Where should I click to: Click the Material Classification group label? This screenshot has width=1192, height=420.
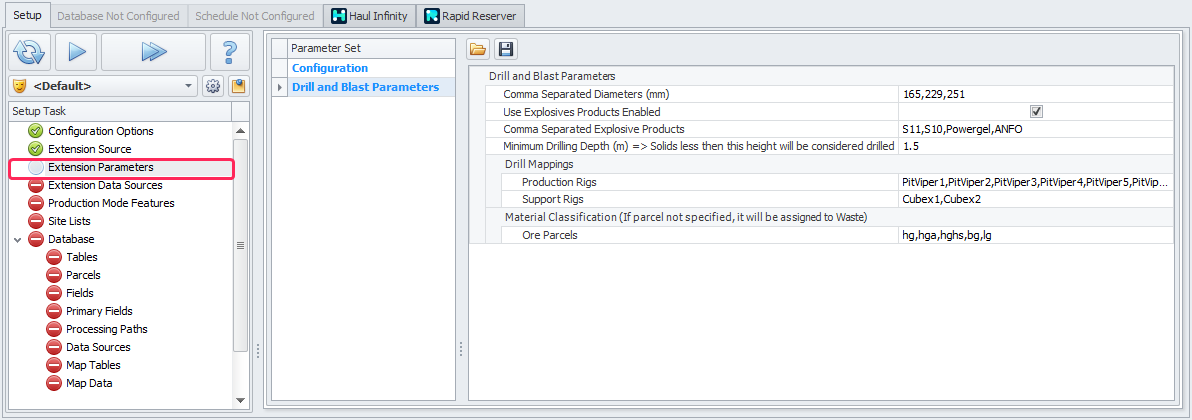coord(686,217)
